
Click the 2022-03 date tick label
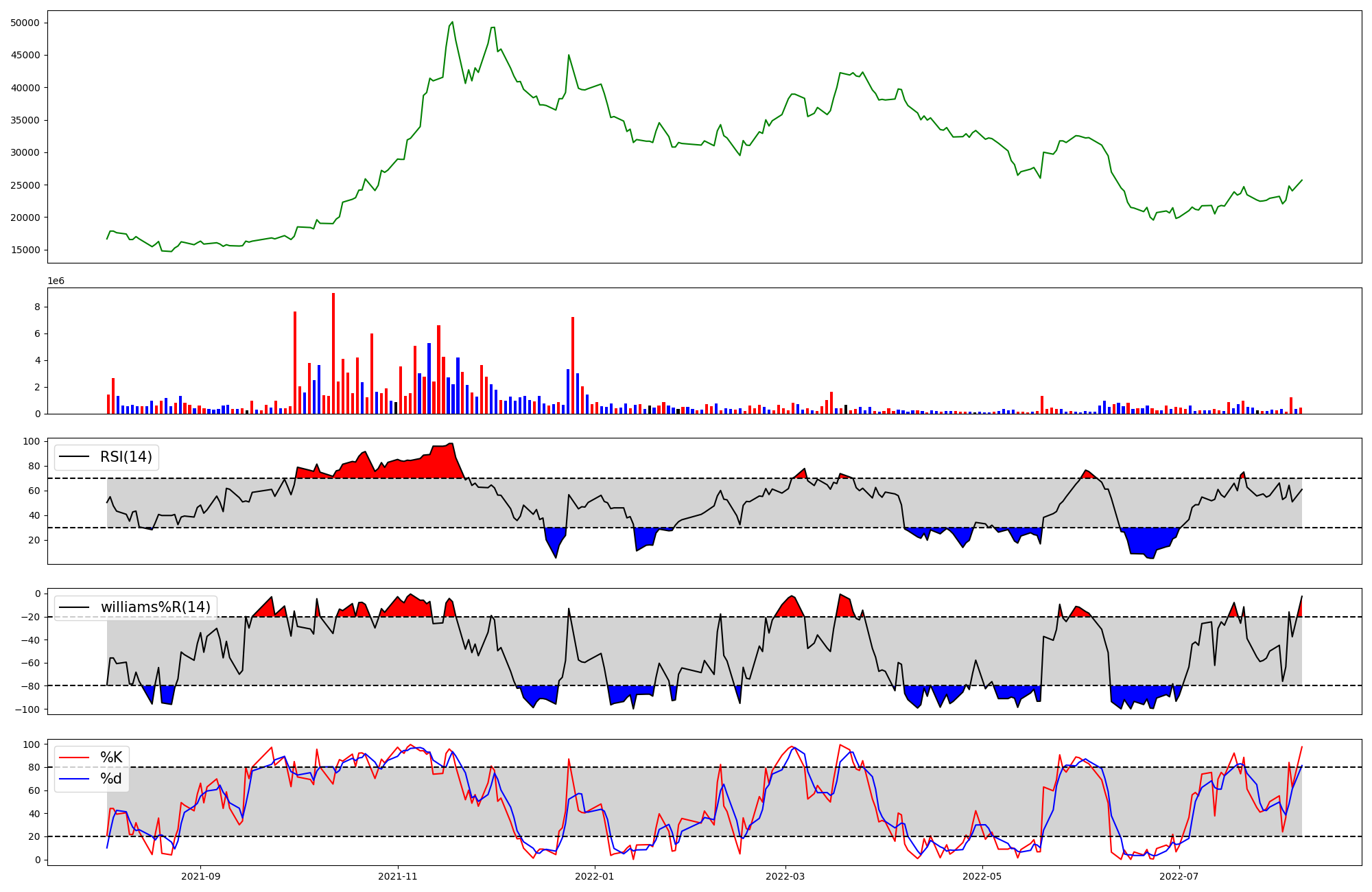tap(785, 876)
